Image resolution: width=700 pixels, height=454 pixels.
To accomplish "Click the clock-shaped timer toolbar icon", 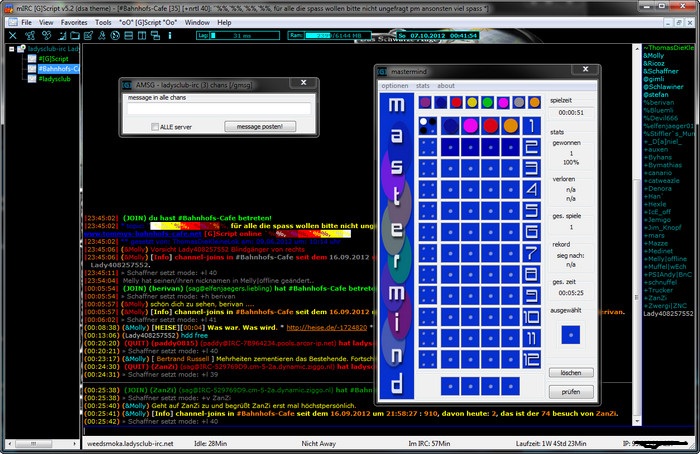I will pos(115,35).
